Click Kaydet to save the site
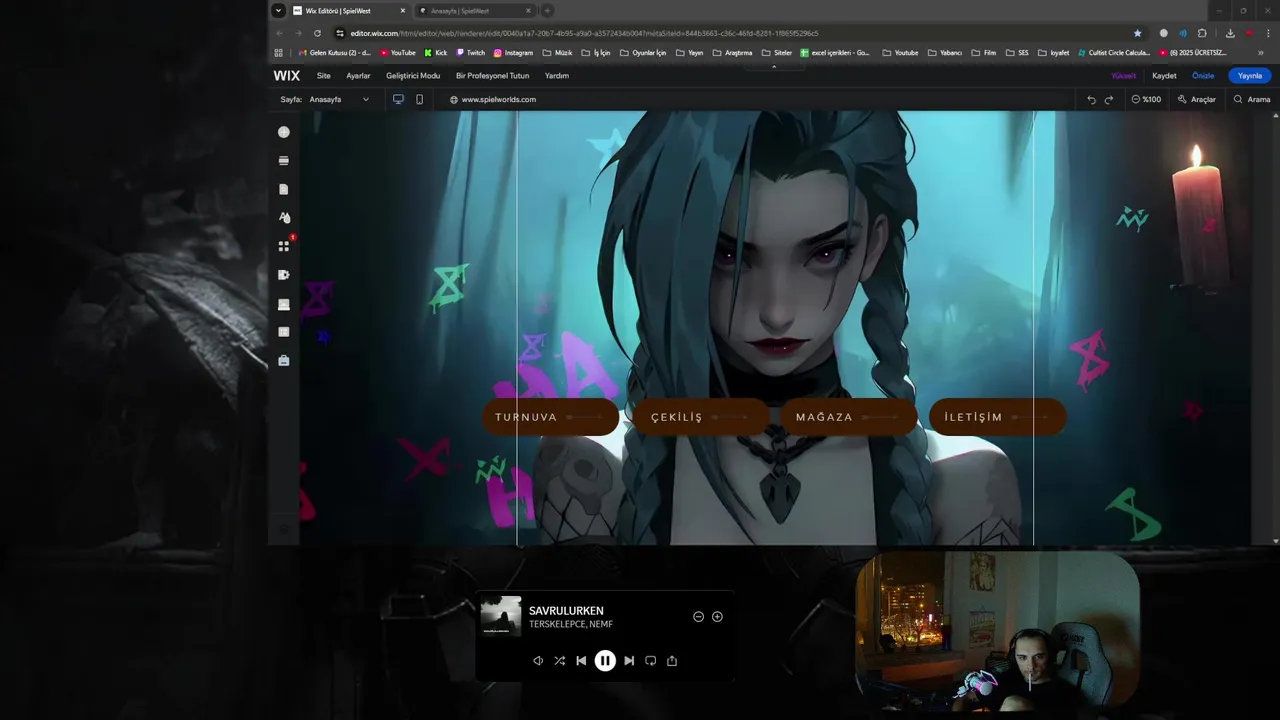 pos(1164,76)
